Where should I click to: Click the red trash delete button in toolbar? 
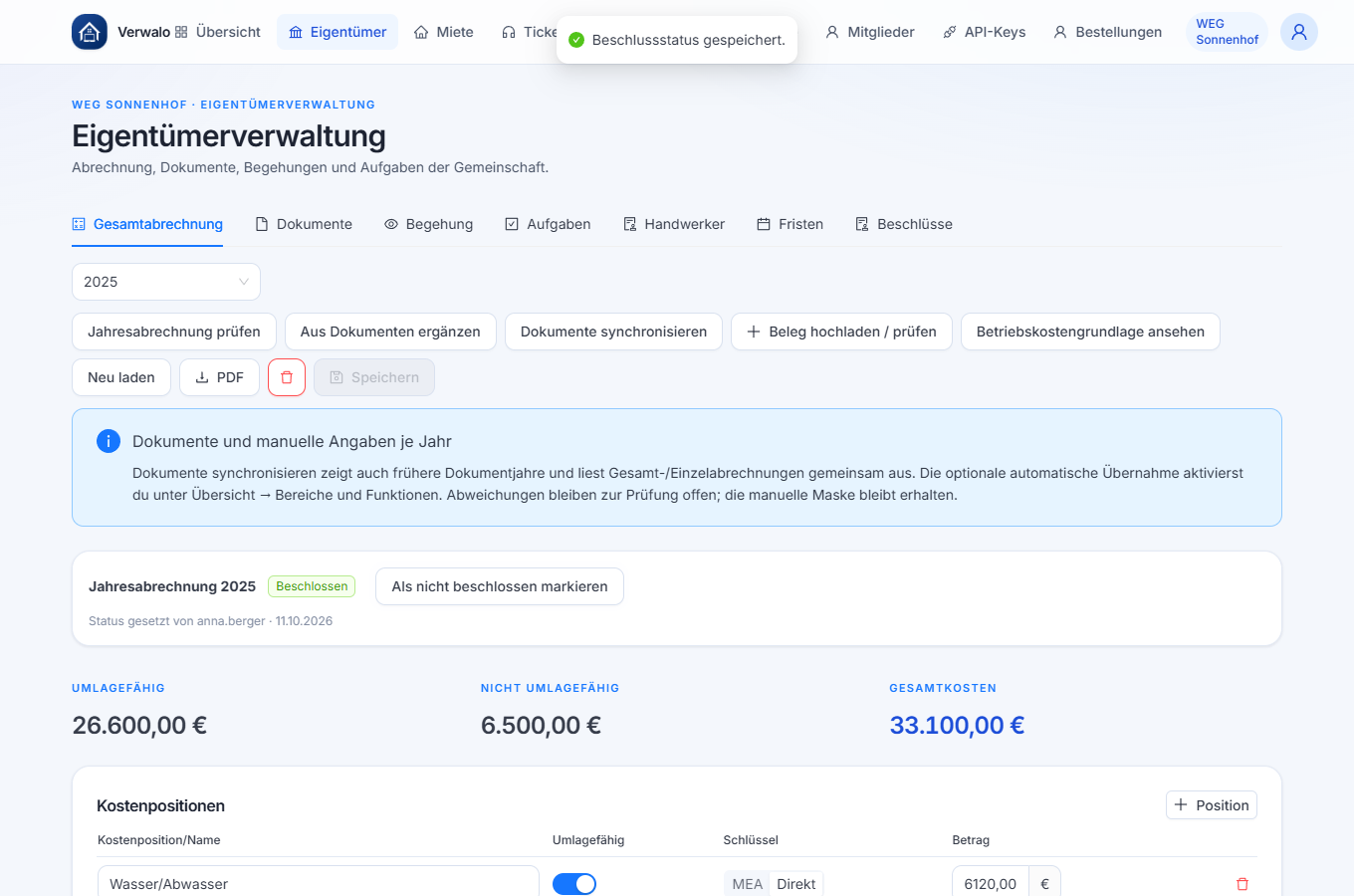click(x=287, y=377)
